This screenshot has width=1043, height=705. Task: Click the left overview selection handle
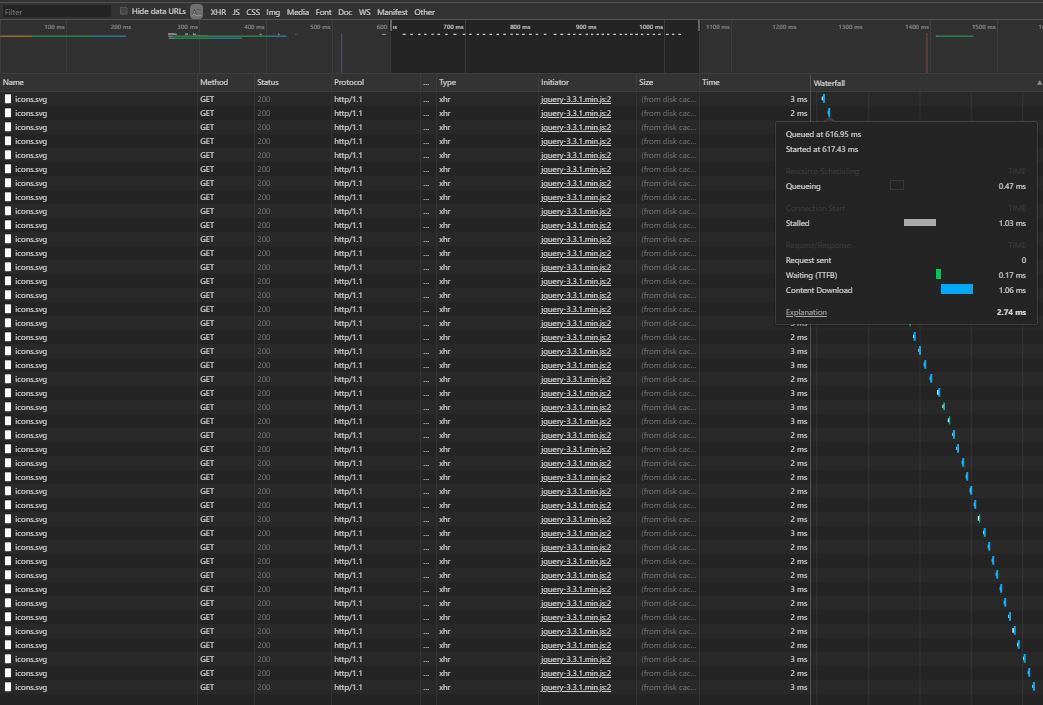tap(393, 27)
